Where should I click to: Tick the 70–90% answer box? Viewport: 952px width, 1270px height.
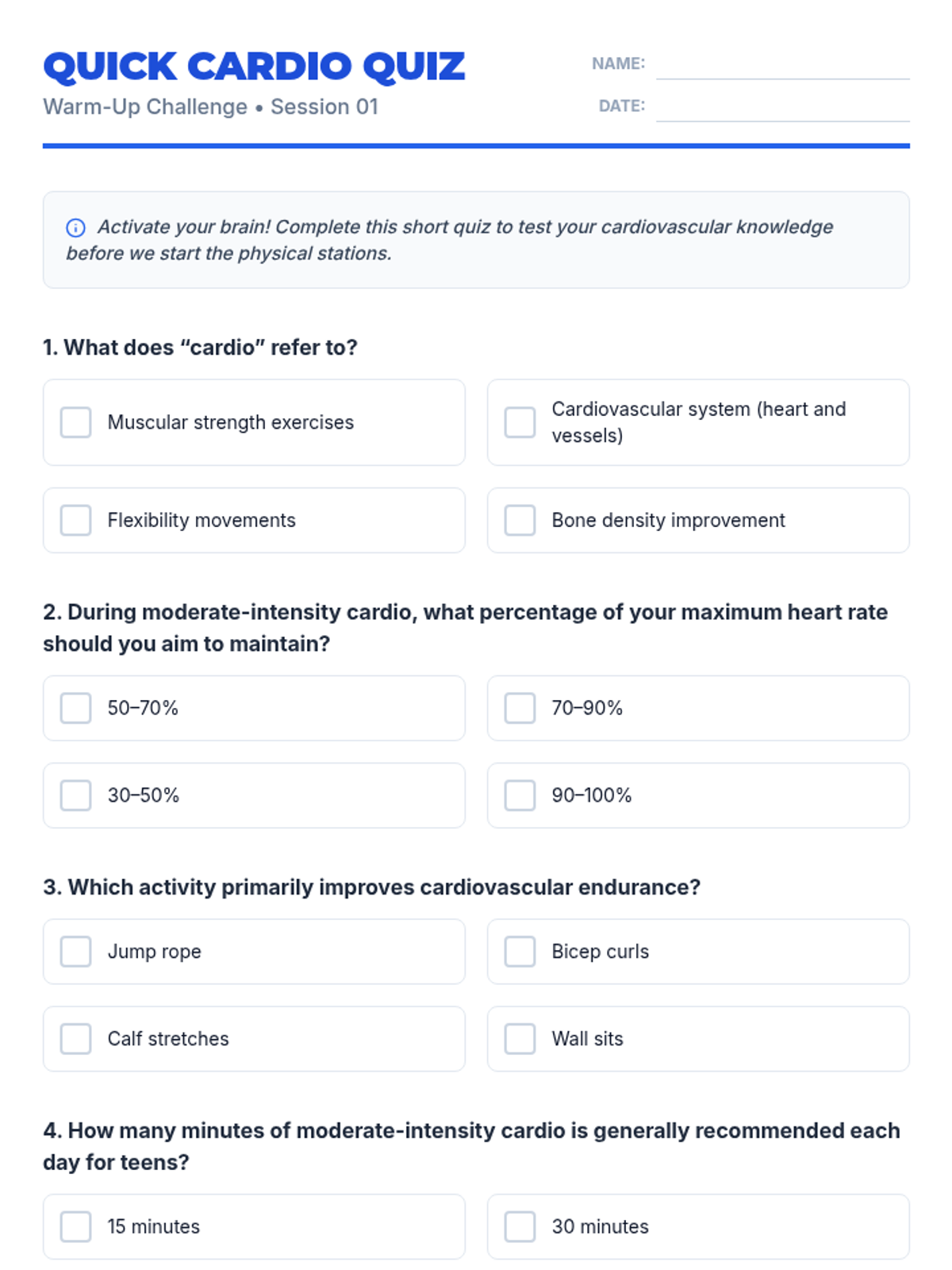(520, 708)
